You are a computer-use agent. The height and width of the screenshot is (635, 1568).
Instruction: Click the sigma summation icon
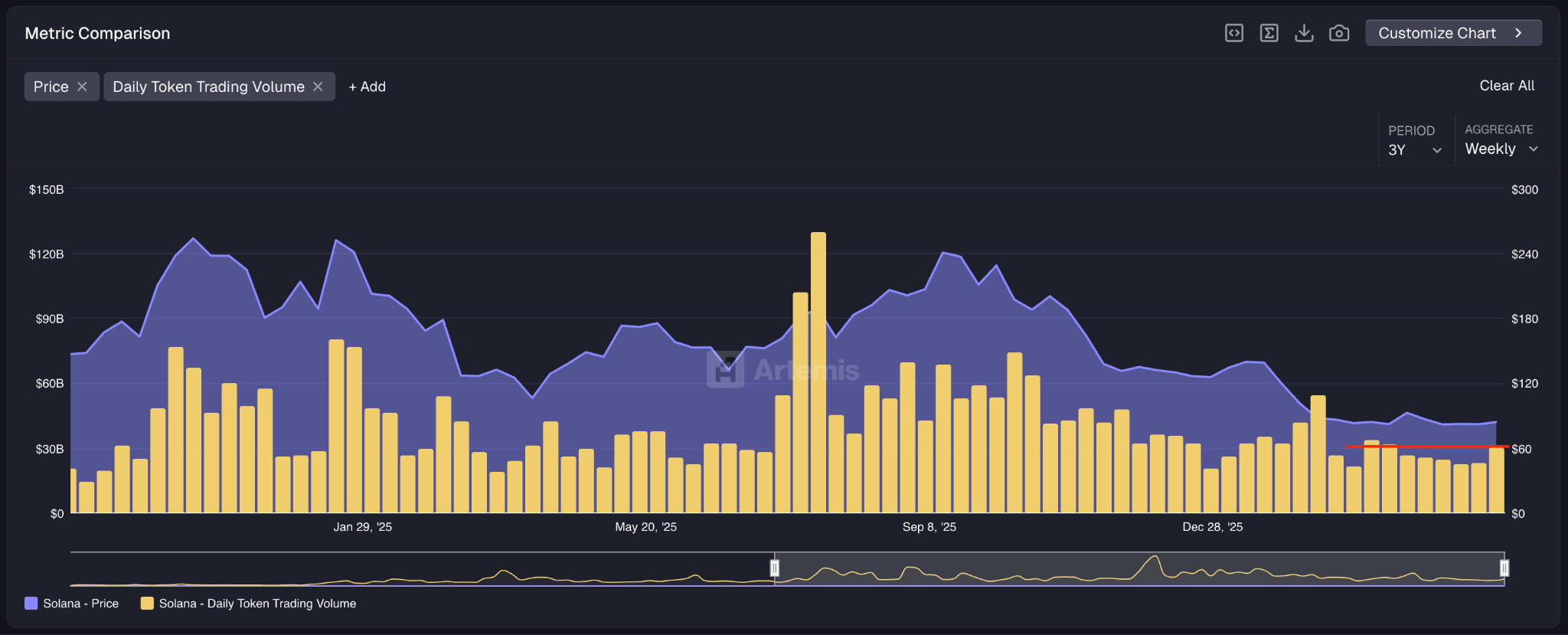[x=1269, y=33]
